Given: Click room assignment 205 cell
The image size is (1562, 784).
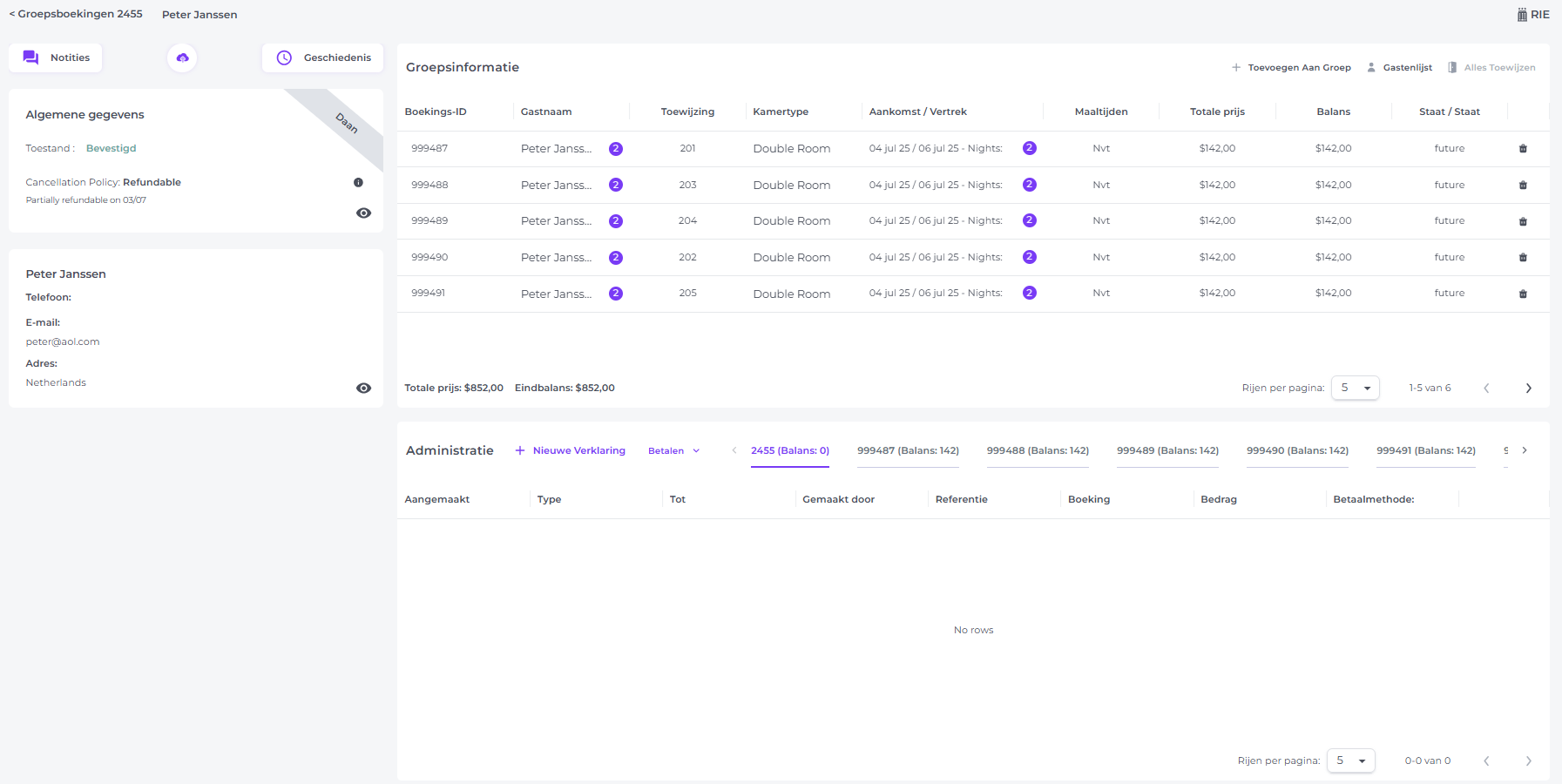Looking at the screenshot, I should coord(687,293).
